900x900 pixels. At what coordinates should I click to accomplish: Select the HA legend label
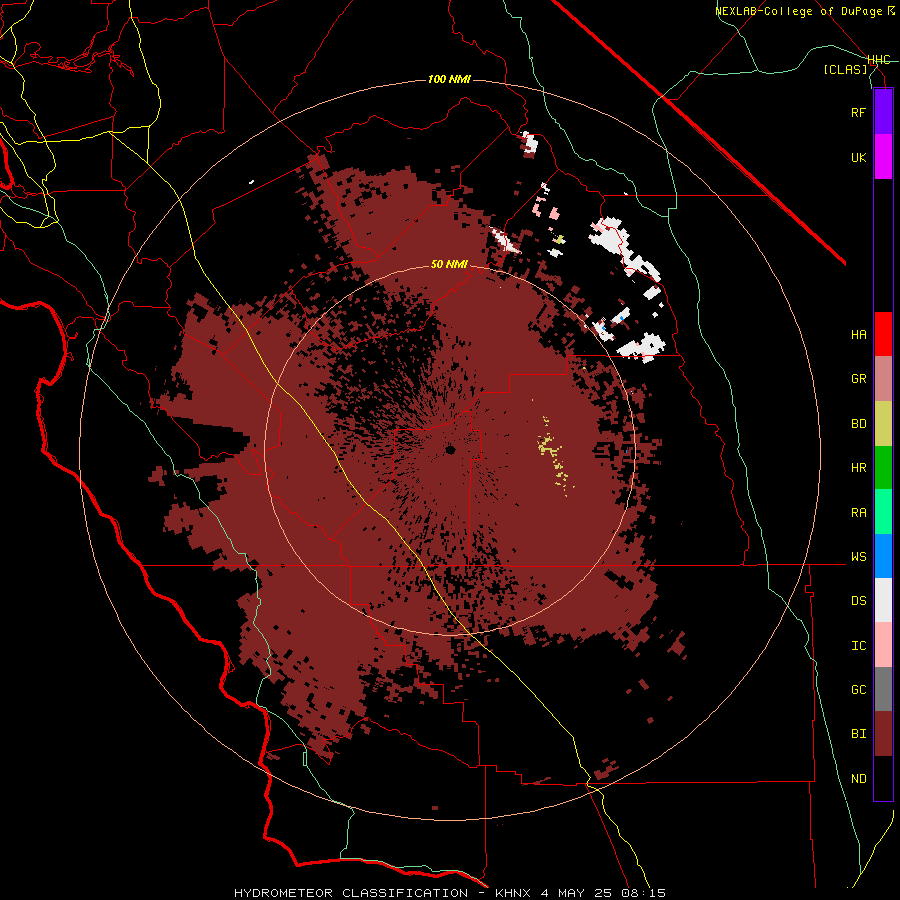(x=858, y=335)
